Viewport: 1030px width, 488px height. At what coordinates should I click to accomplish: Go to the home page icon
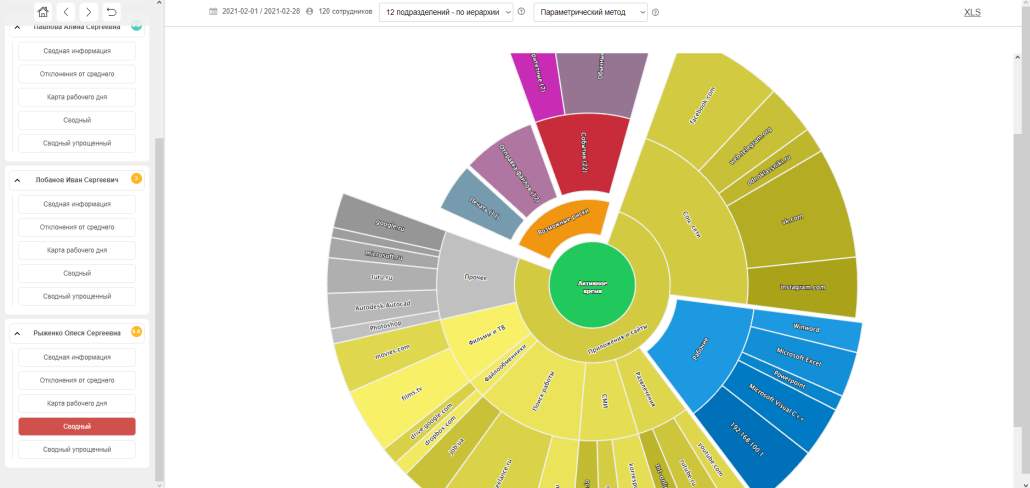(43, 11)
